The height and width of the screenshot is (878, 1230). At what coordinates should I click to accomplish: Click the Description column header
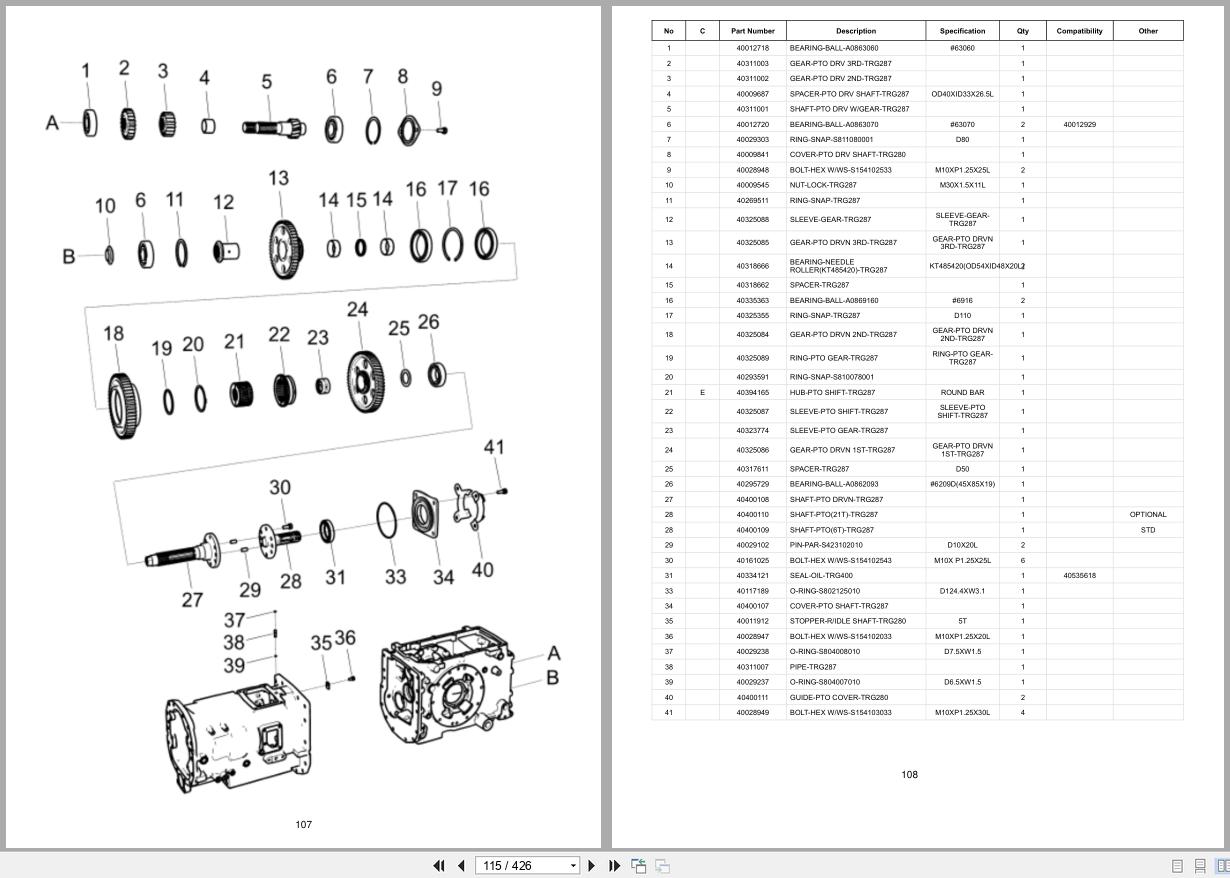click(x=856, y=31)
